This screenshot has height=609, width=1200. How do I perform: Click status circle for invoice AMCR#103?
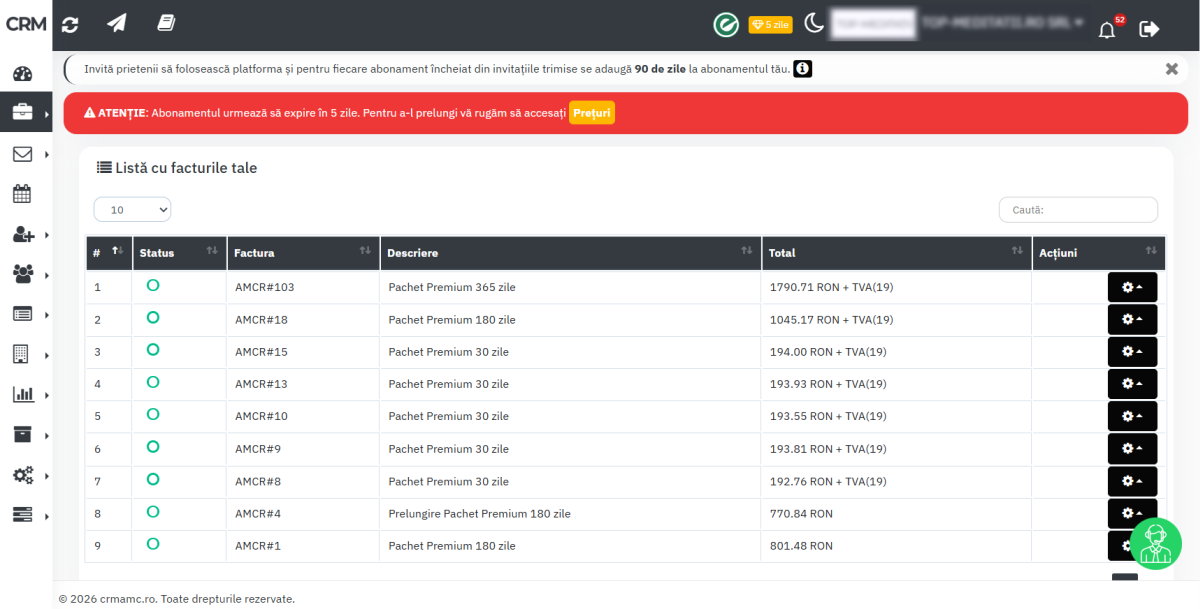pyautogui.click(x=153, y=286)
